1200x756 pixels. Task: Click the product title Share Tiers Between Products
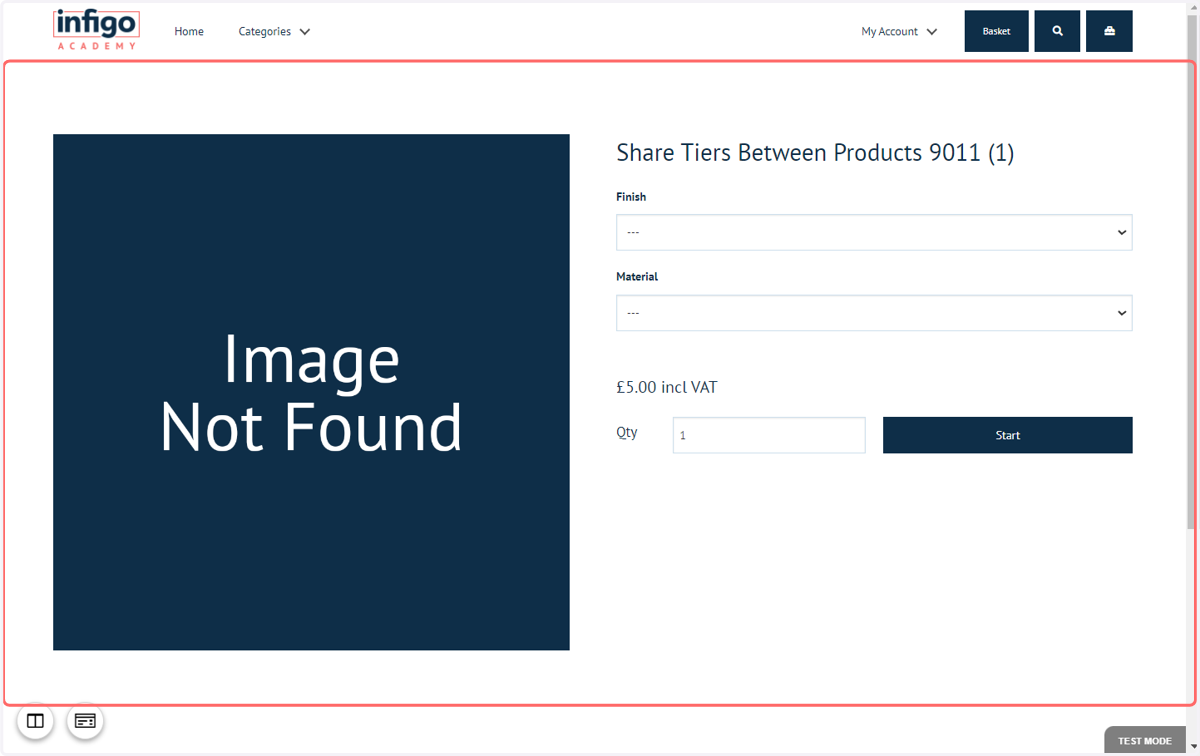click(x=815, y=153)
